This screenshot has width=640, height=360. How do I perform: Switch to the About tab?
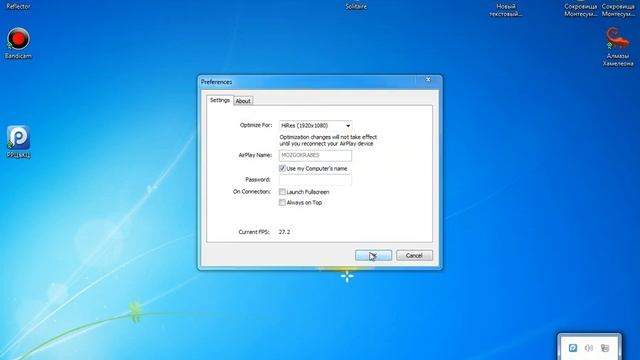tap(243, 101)
